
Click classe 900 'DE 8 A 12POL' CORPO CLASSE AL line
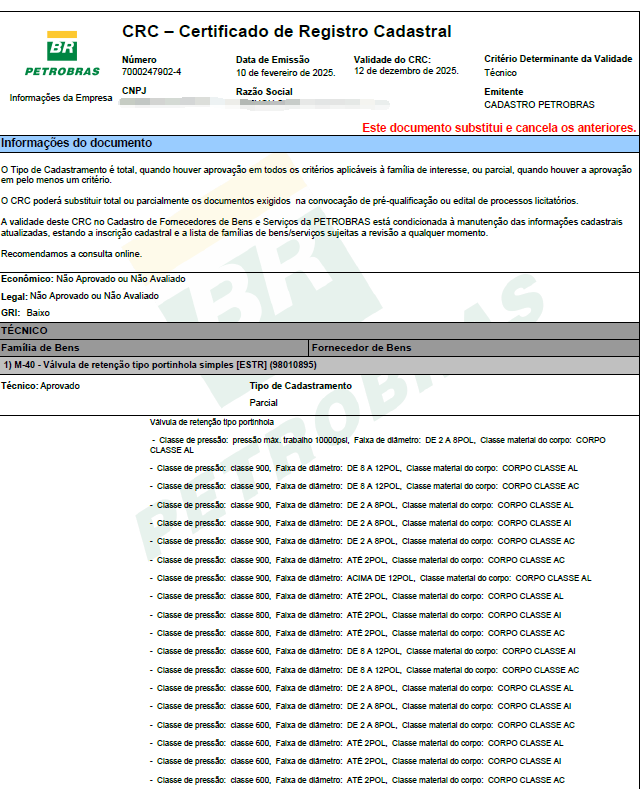pyautogui.click(x=364, y=468)
